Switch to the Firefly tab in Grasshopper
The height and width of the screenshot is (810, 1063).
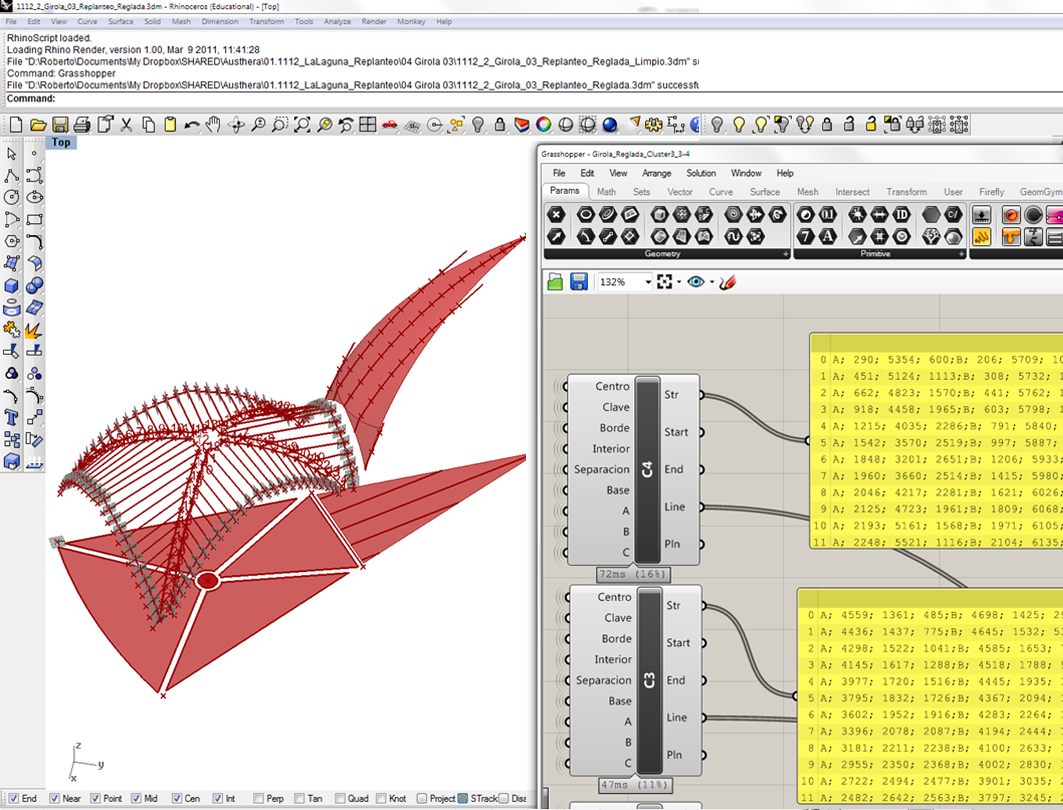tap(991, 192)
